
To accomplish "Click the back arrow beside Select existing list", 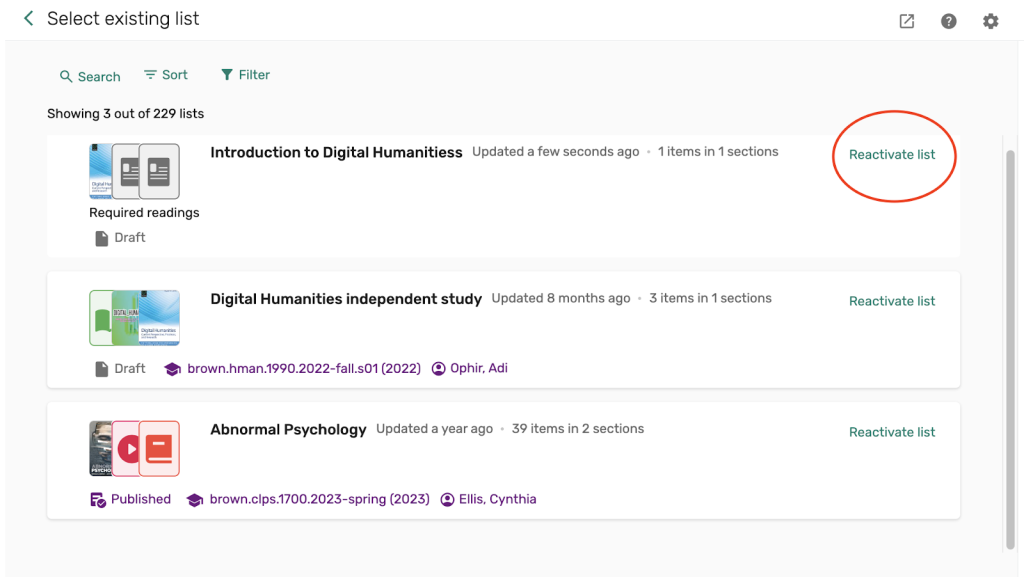I will [x=28, y=19].
